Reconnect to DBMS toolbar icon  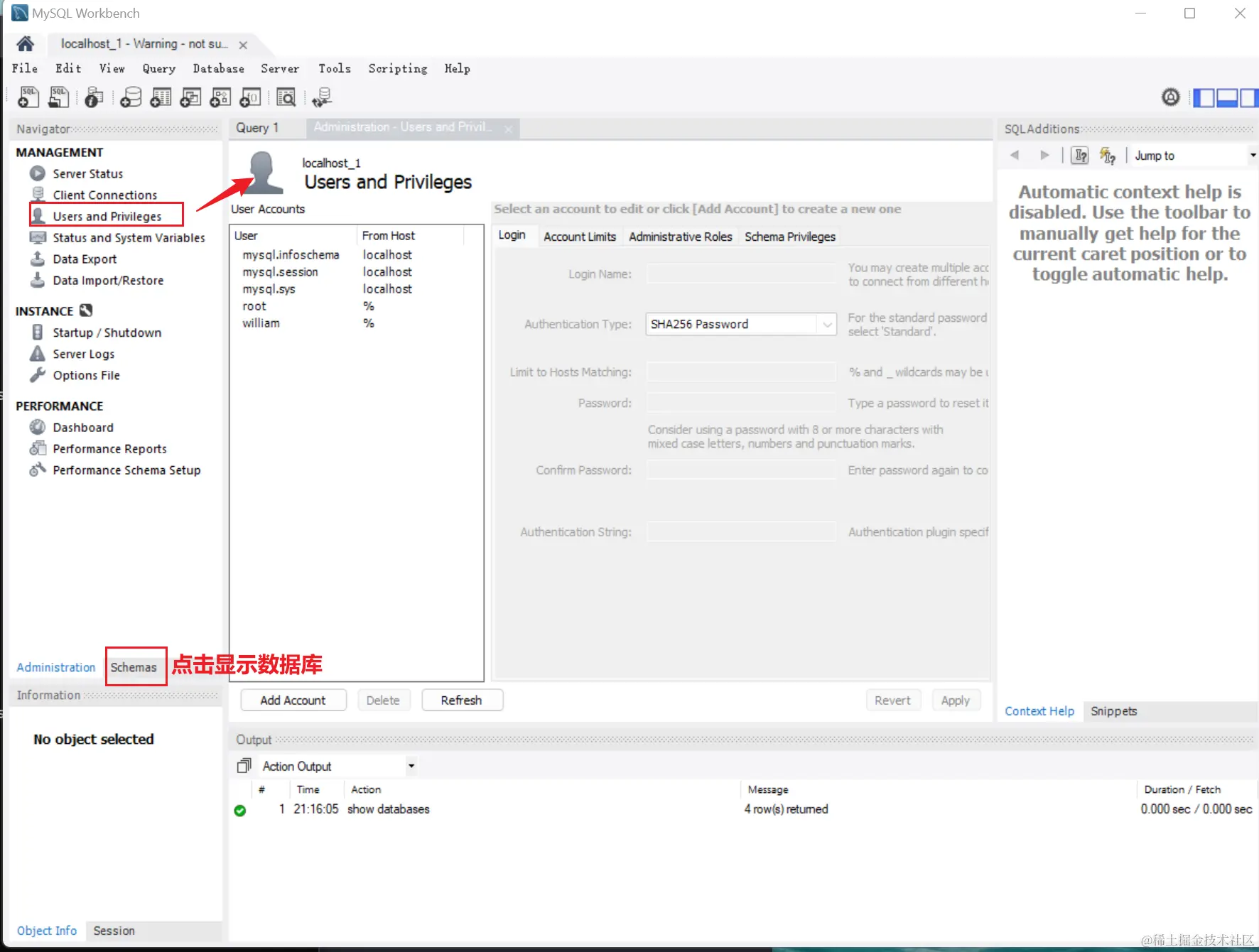(x=322, y=97)
